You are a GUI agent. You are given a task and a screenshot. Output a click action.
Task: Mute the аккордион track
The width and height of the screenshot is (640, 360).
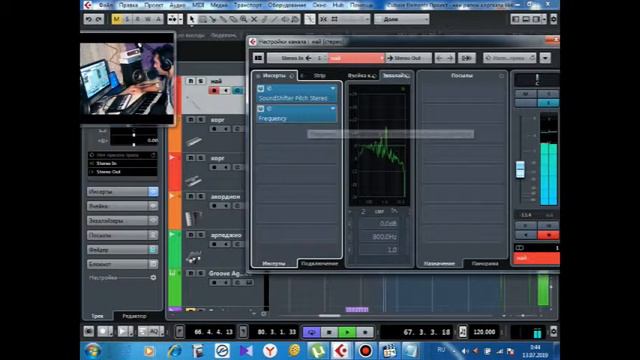pos(191,196)
